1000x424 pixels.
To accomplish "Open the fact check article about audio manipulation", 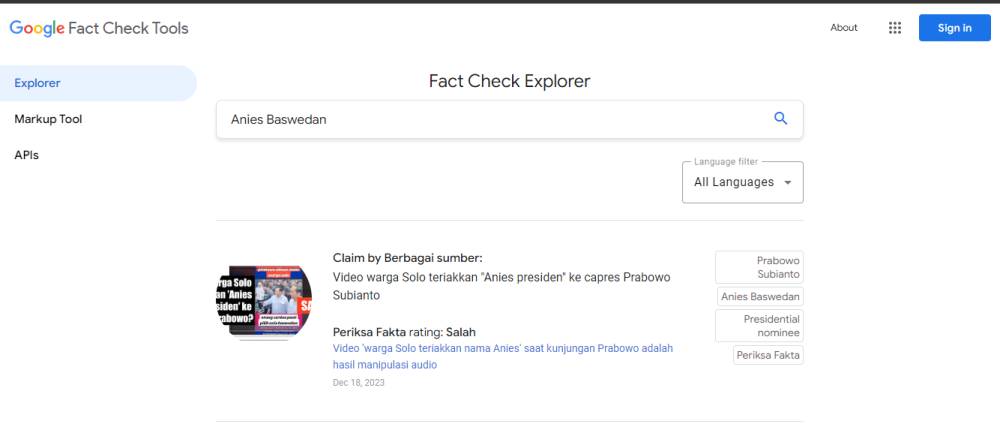I will (x=503, y=357).
